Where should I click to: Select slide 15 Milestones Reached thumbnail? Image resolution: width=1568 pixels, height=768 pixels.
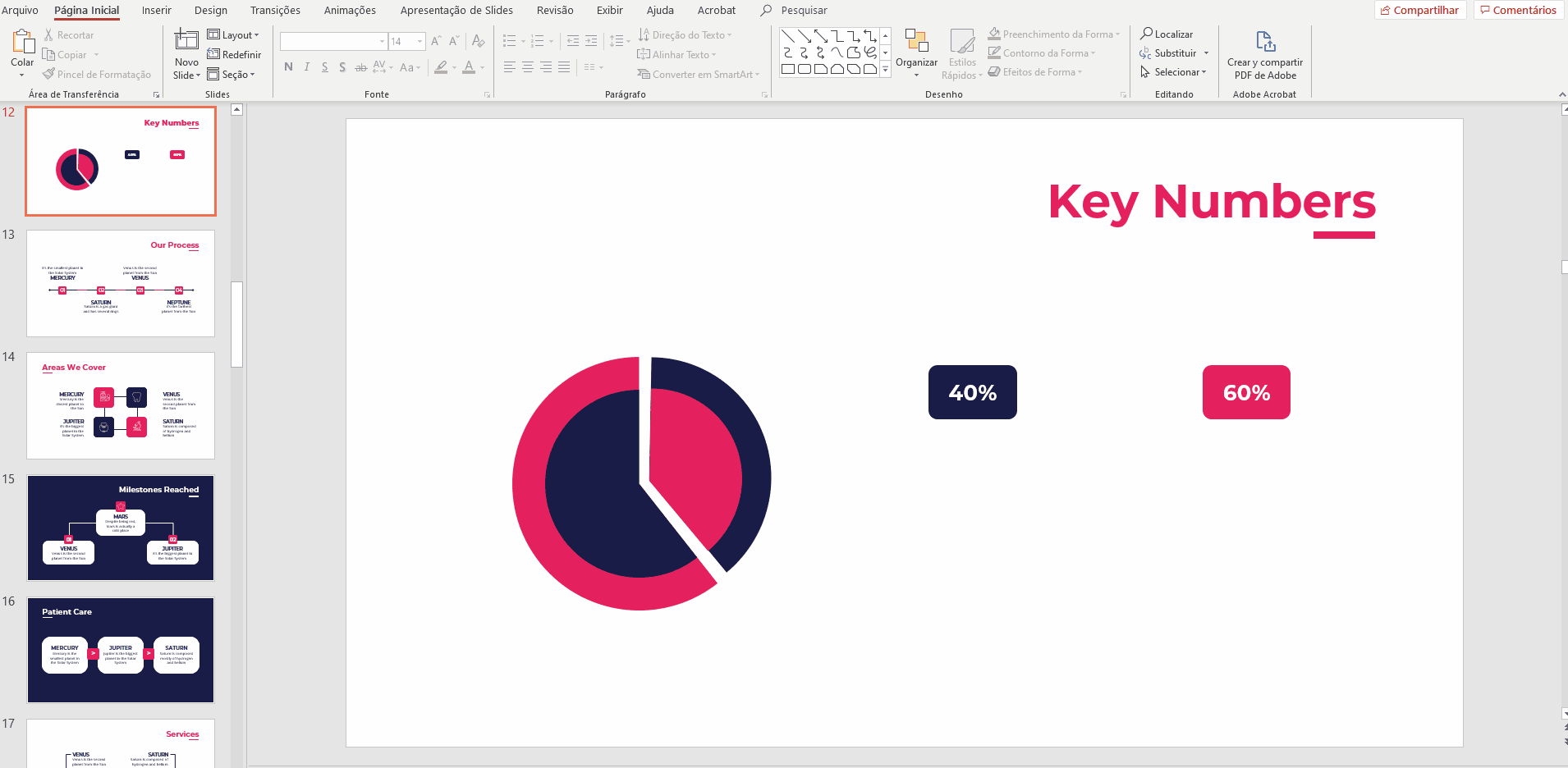pyautogui.click(x=121, y=528)
